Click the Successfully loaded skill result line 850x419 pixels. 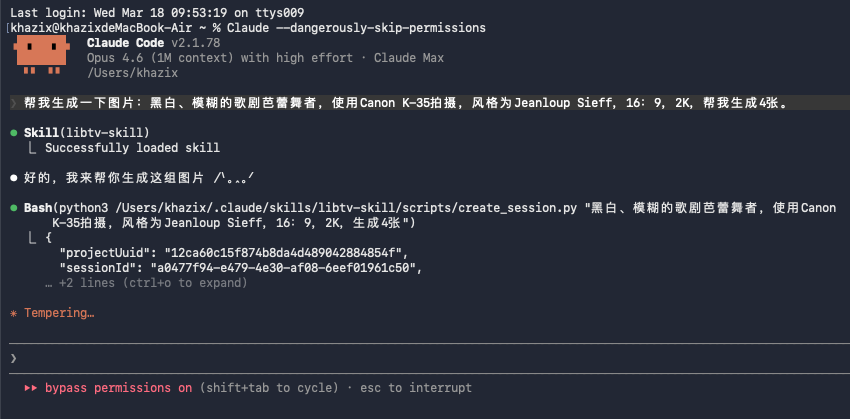132,147
